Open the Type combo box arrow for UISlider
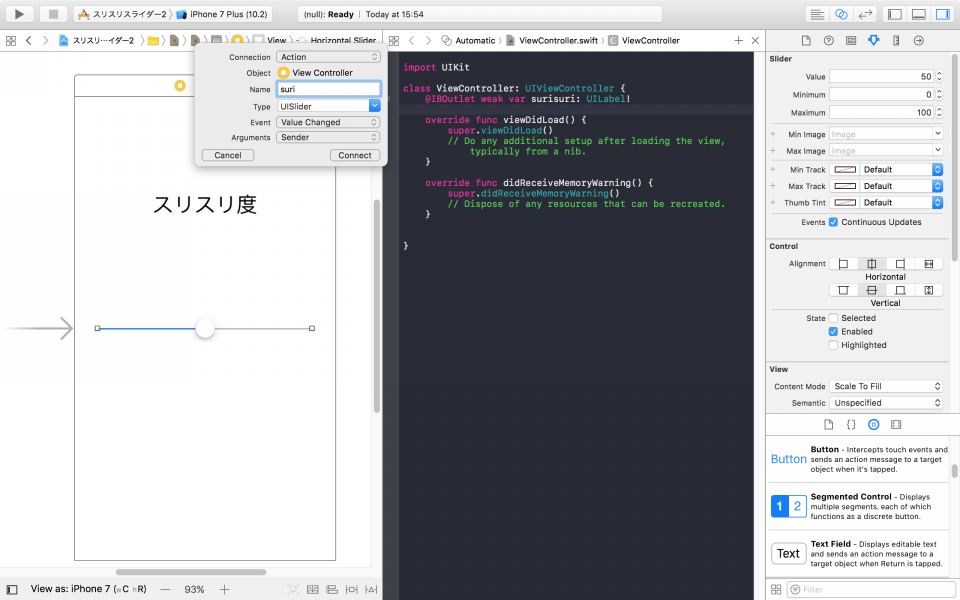The image size is (960, 600). (375, 106)
